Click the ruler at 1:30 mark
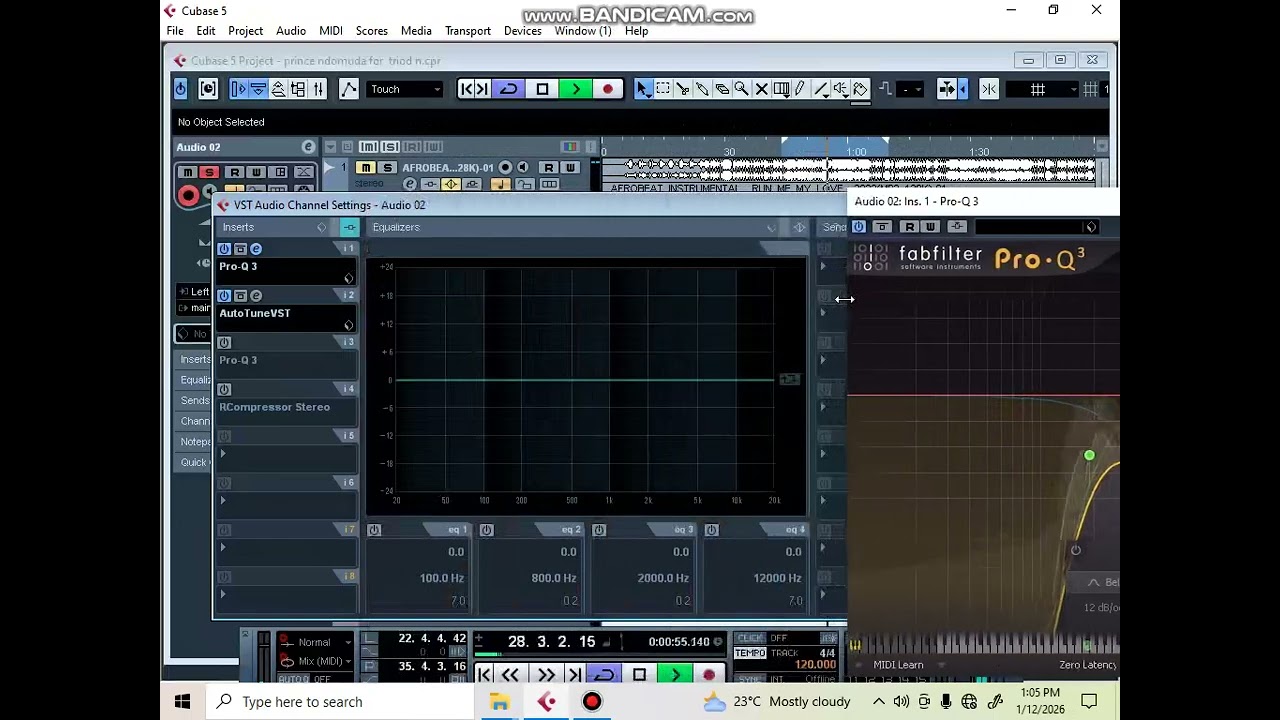Viewport: 1280px width, 720px height. coord(978,152)
